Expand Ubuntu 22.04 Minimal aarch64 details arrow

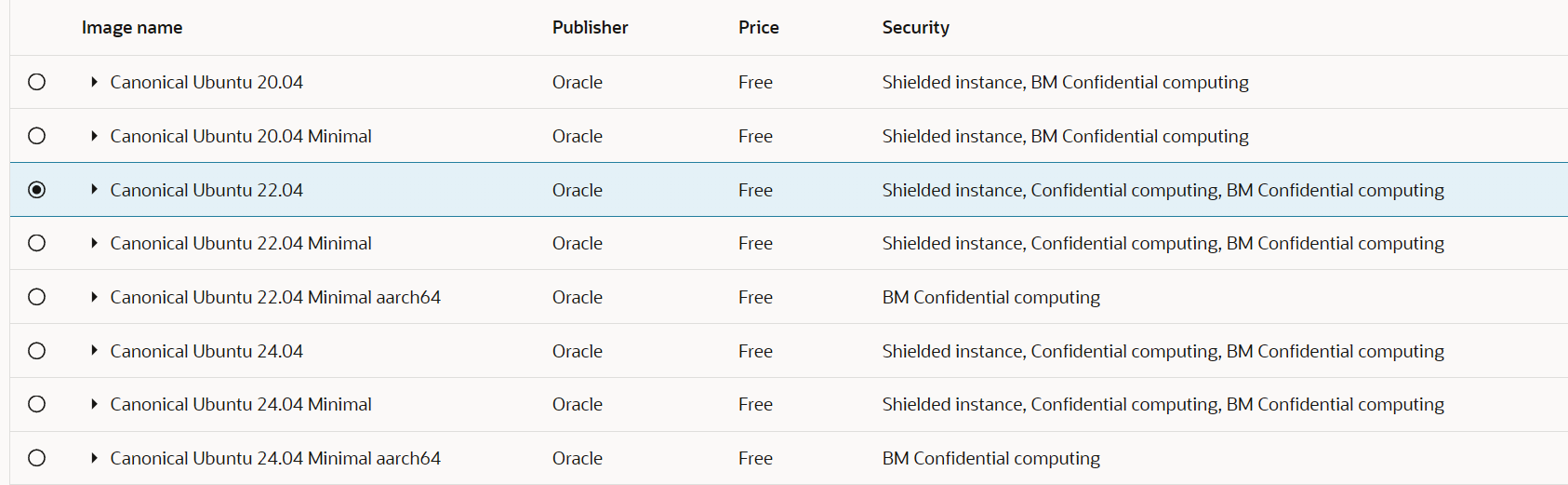coord(94,297)
